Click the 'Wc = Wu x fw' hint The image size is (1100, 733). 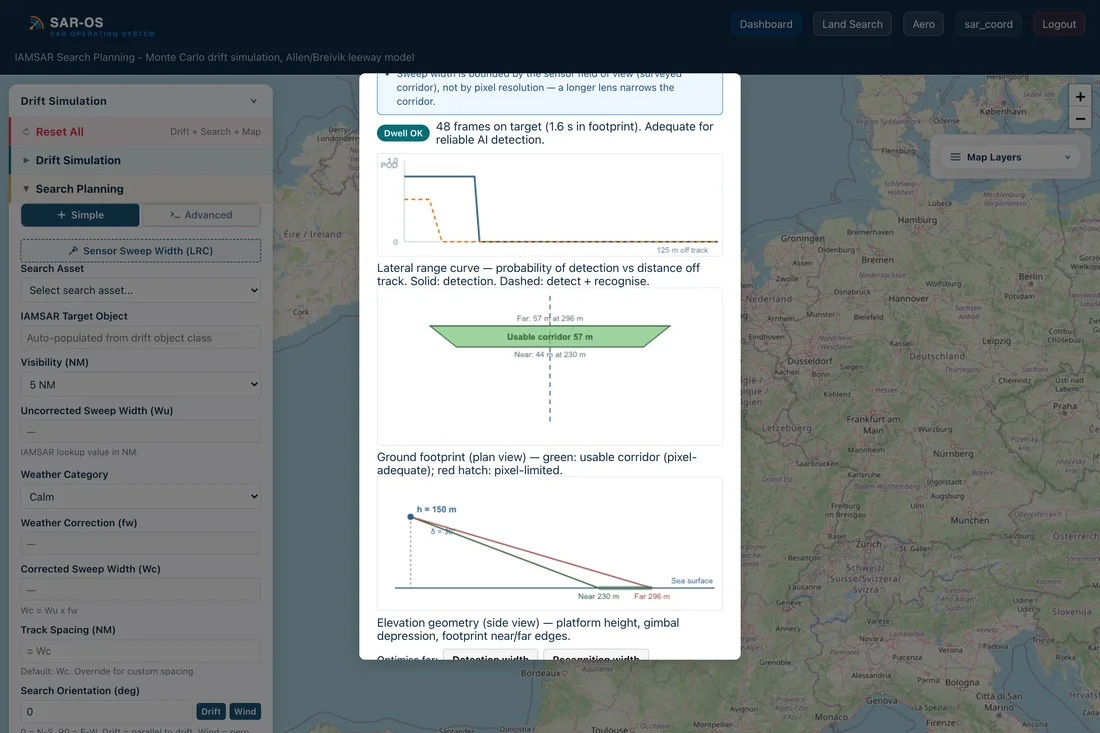tap(49, 610)
